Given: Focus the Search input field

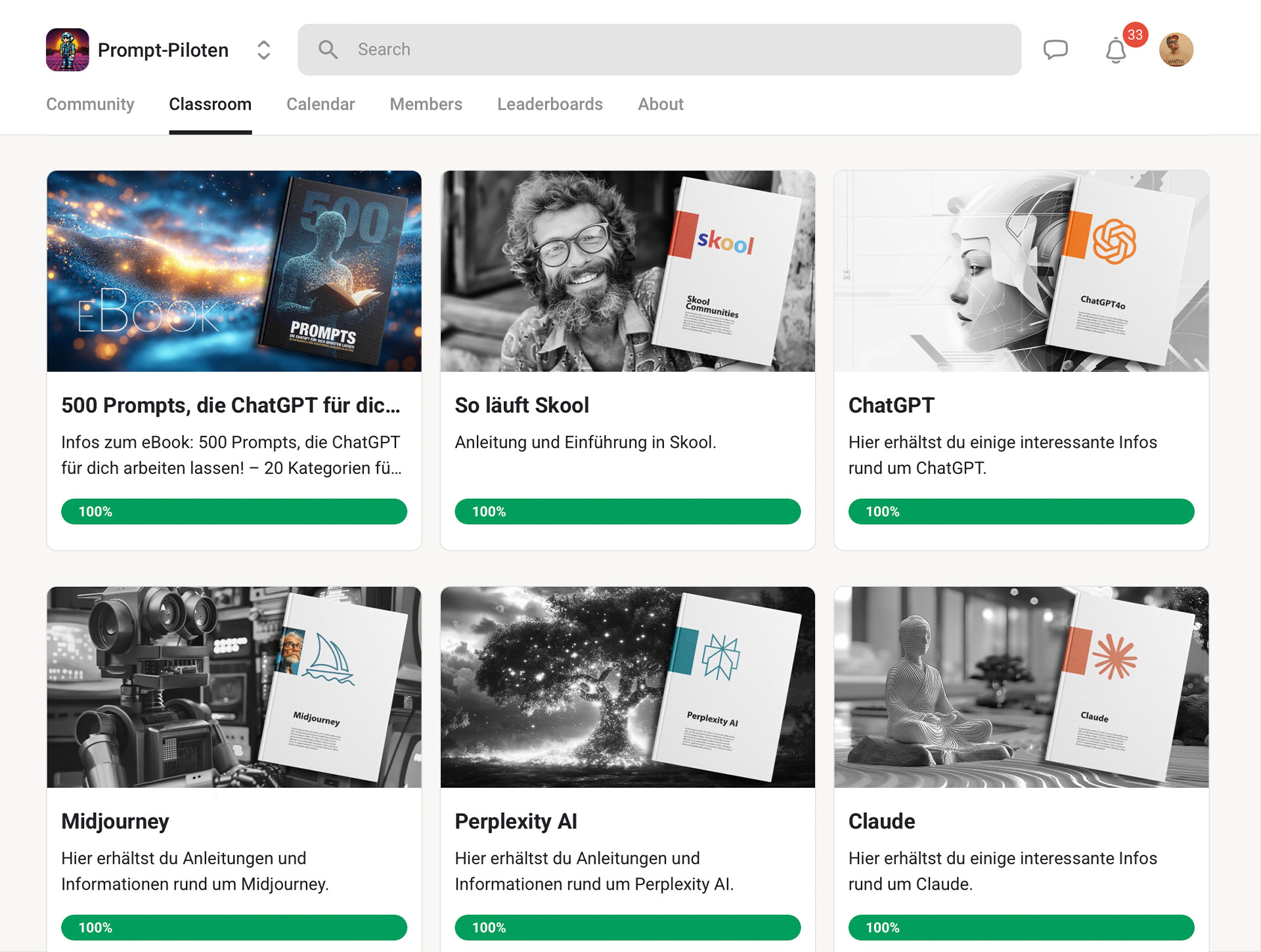Looking at the screenshot, I should 659,50.
